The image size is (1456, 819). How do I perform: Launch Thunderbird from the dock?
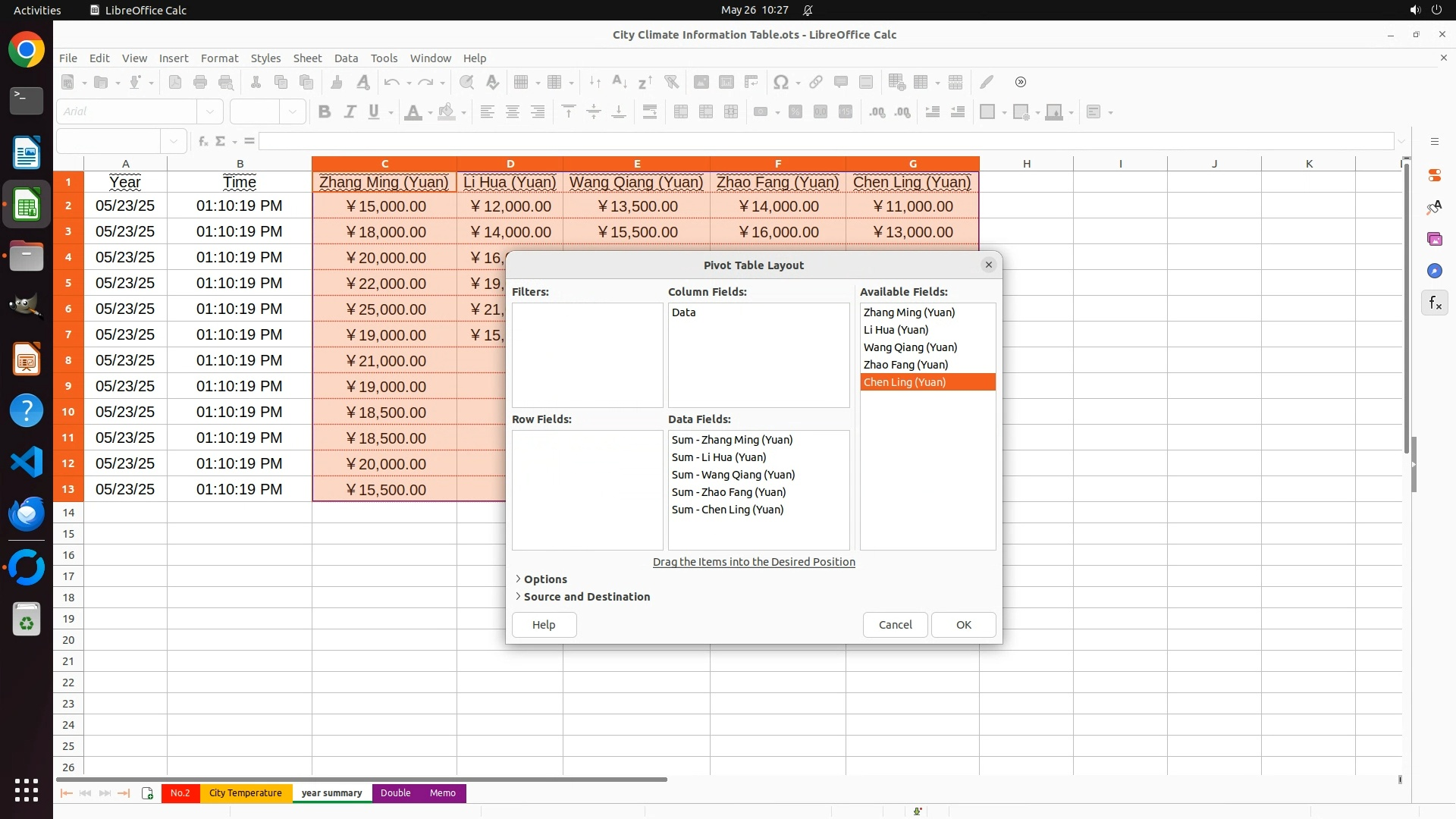pos(27,513)
